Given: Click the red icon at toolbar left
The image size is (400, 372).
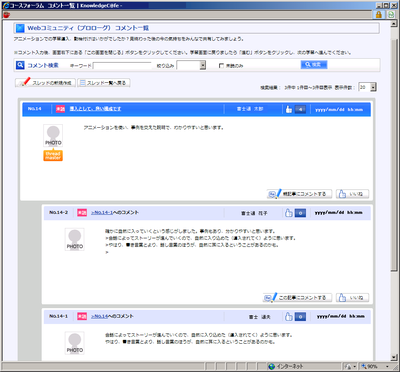Looking at the screenshot, I should coord(7,15).
